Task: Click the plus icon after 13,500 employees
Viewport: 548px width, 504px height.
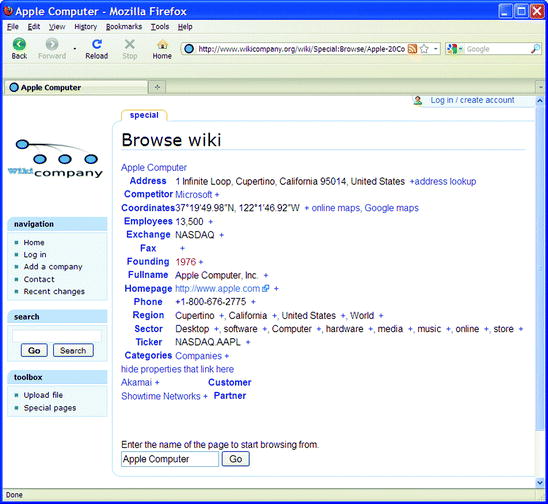Action: coord(210,222)
